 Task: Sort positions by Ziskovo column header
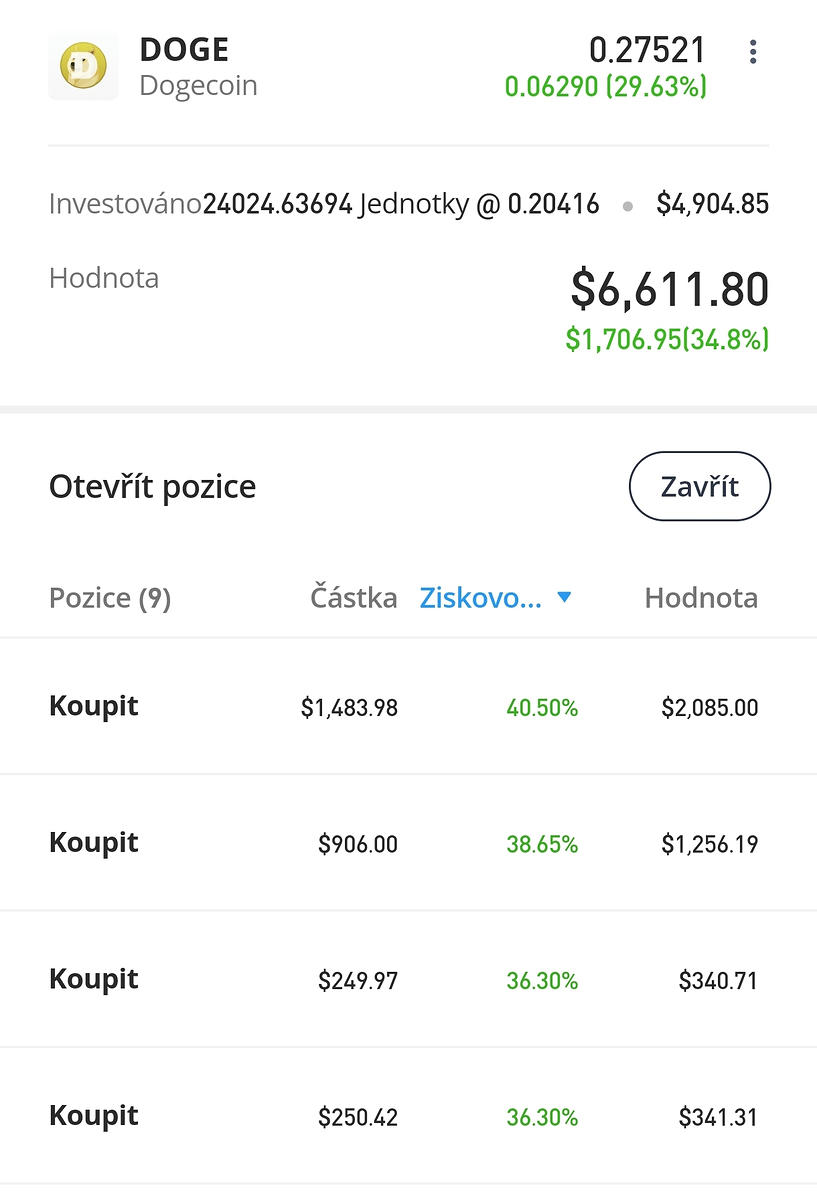(x=480, y=598)
